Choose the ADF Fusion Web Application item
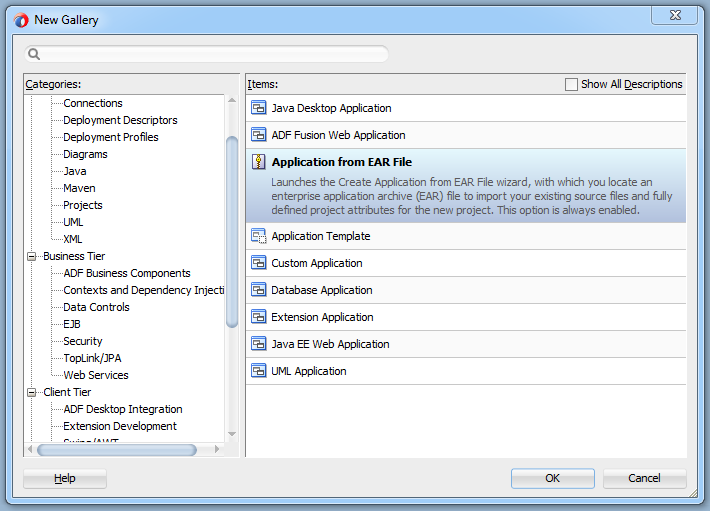Screen dimensions: 710x511 (x=466, y=135)
